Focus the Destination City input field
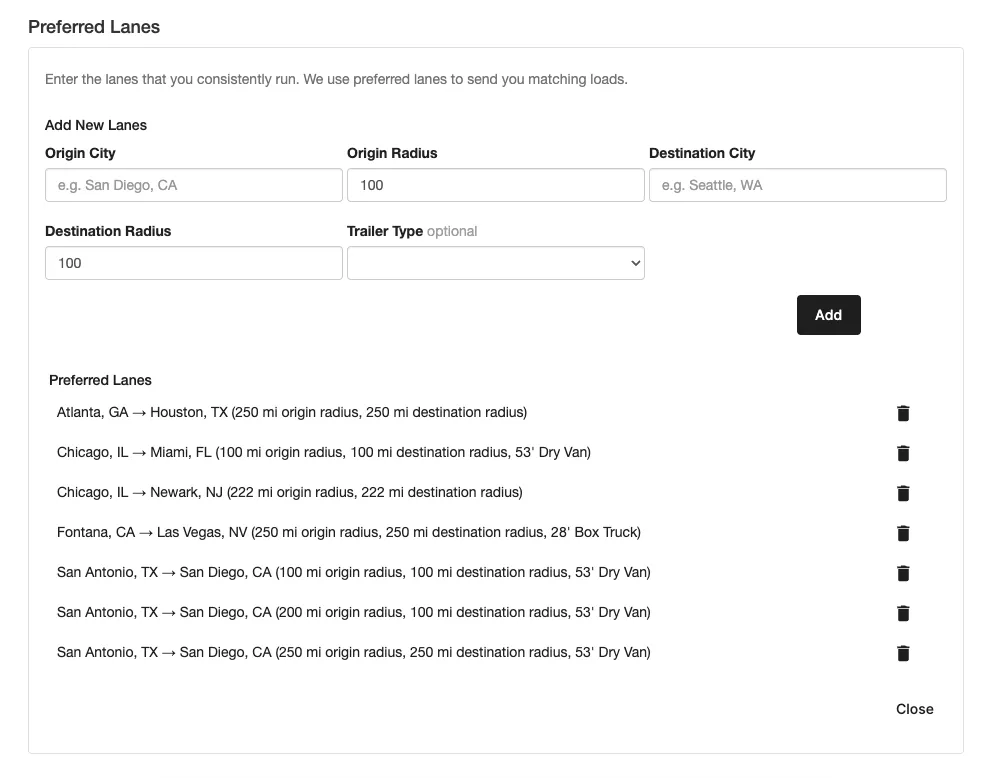 tap(798, 185)
